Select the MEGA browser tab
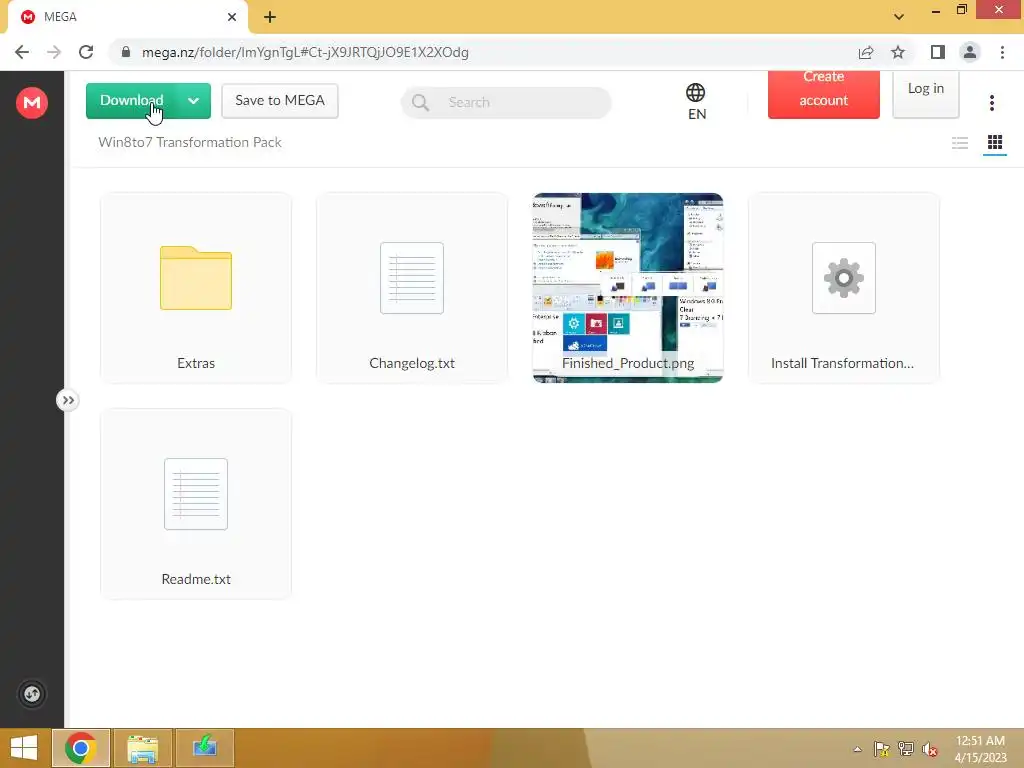This screenshot has width=1024, height=768. pyautogui.click(x=127, y=17)
